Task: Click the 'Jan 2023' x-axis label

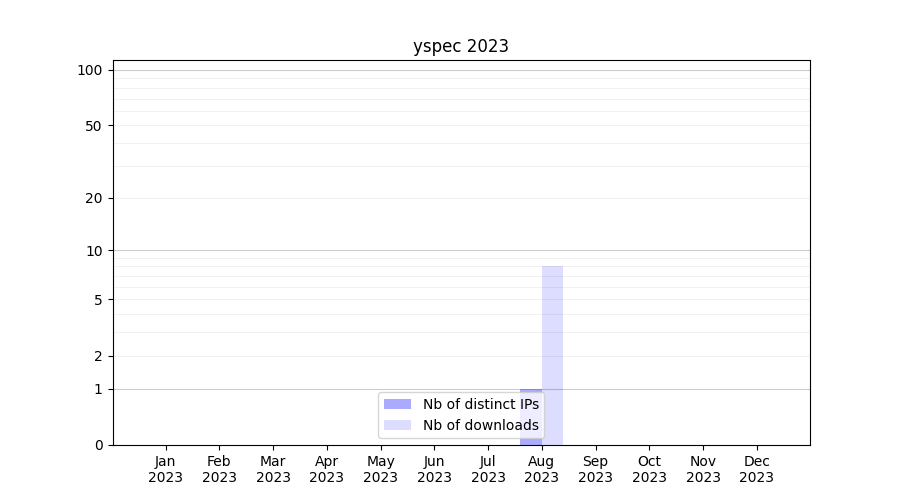Action: coord(166,469)
